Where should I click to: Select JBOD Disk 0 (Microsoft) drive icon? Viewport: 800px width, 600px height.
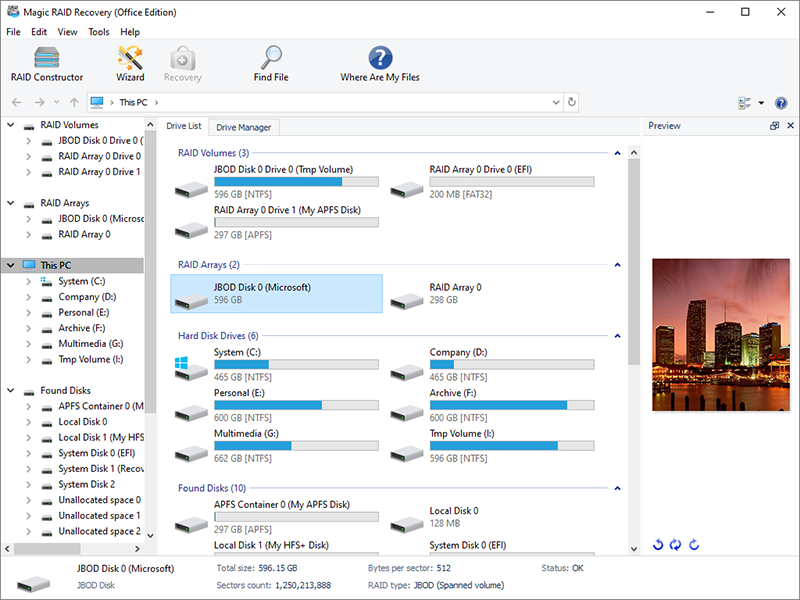pyautogui.click(x=191, y=301)
